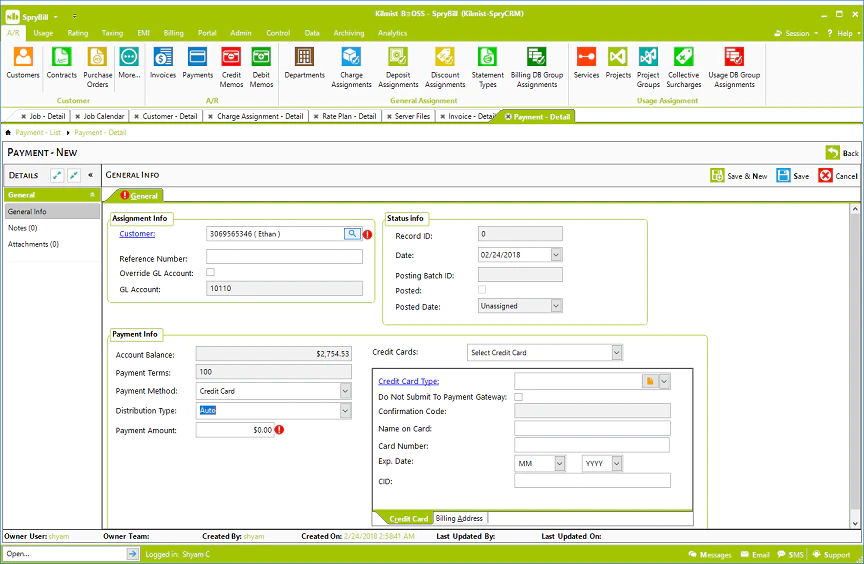
Task: Click the Go arrow beside Open box
Action: (132, 554)
